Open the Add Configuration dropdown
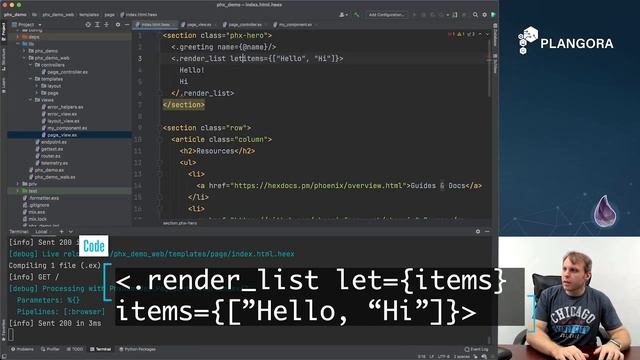The image size is (640, 360). tap(386, 15)
